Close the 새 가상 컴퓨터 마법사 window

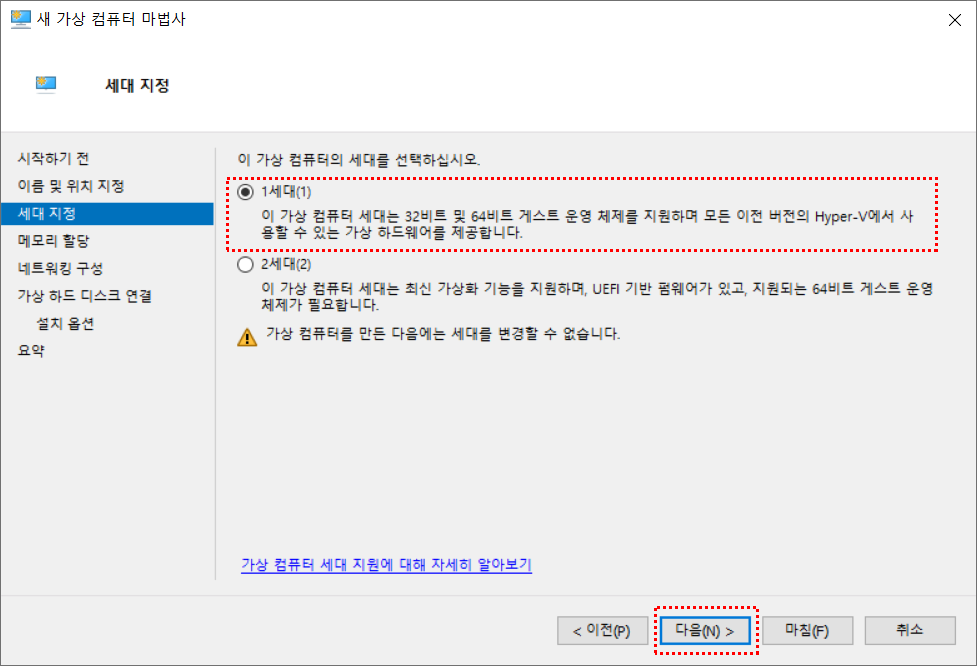(955, 20)
